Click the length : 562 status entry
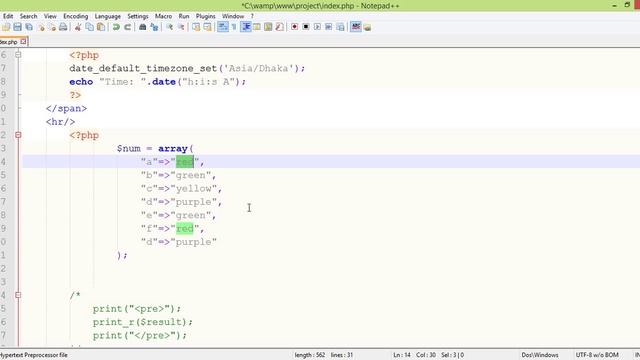The width and height of the screenshot is (640, 360). coord(310,355)
